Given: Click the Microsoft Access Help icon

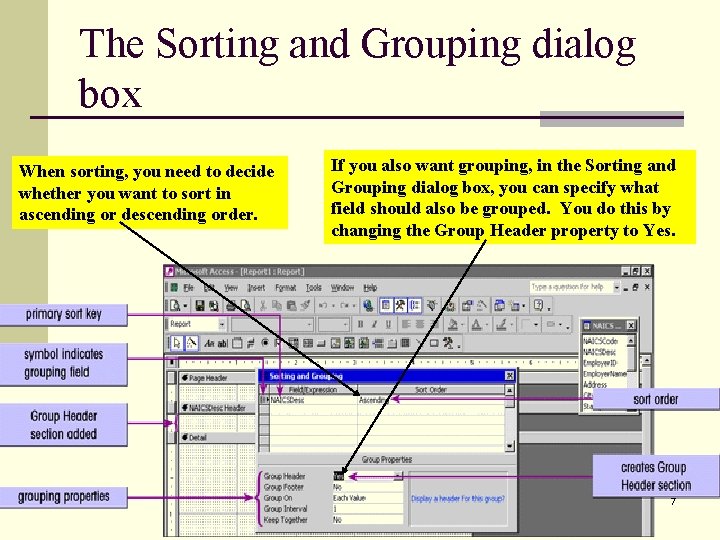Looking at the screenshot, I should [x=538, y=305].
